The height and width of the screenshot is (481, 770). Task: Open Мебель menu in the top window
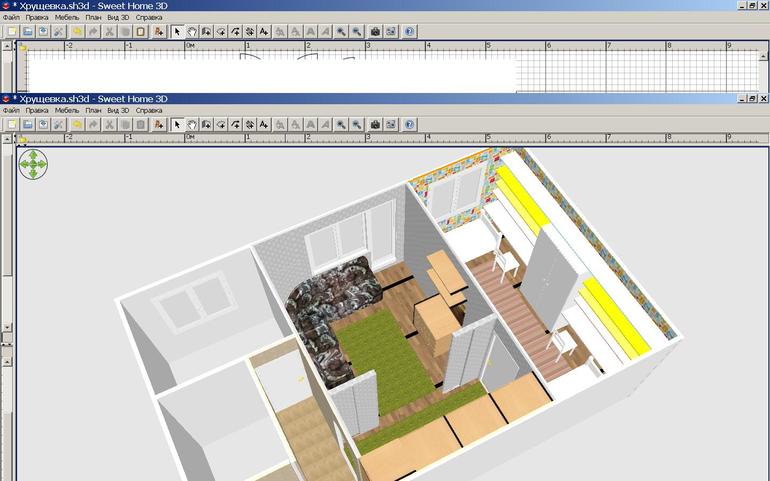pos(67,18)
